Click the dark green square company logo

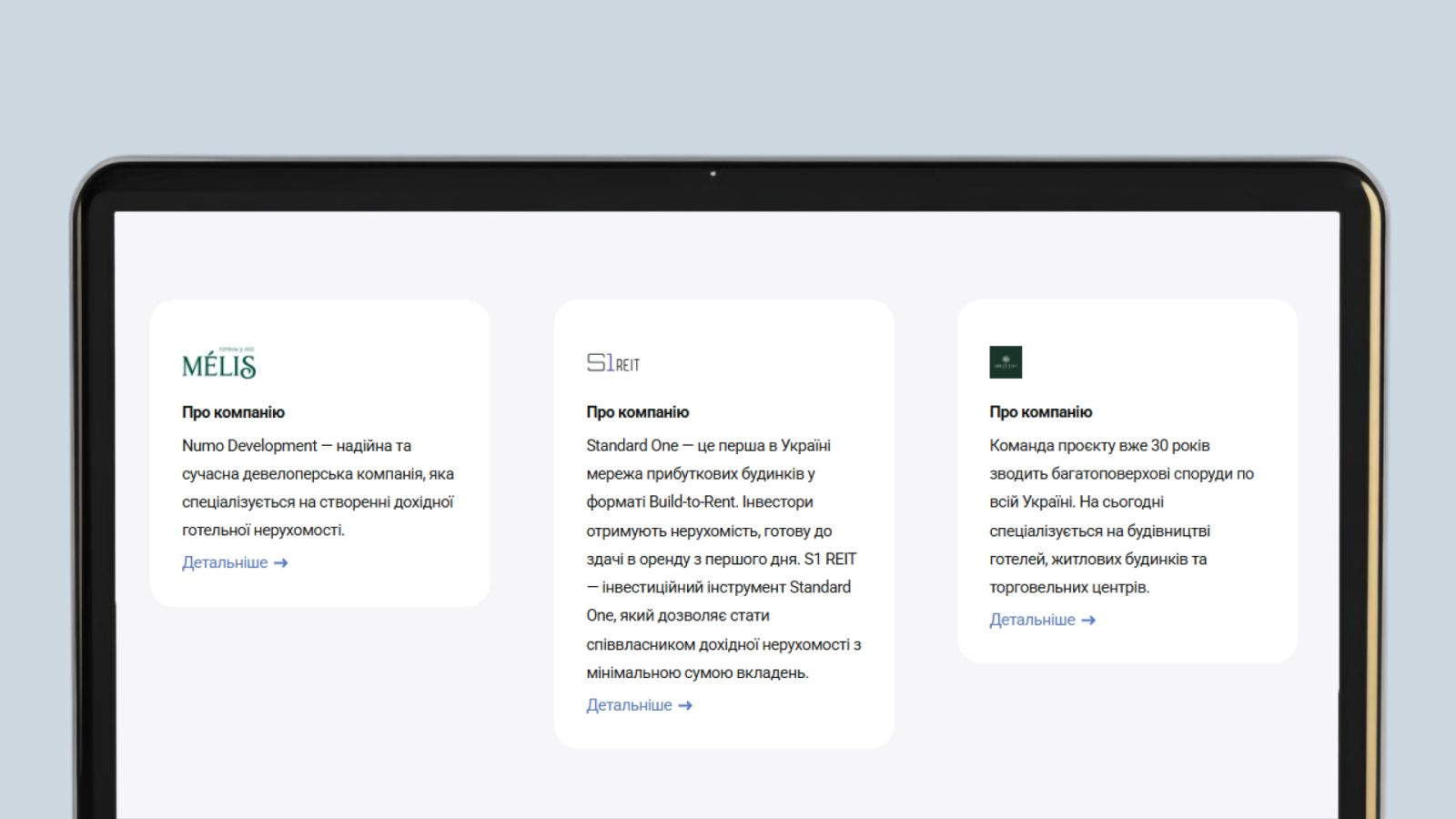click(x=1006, y=362)
